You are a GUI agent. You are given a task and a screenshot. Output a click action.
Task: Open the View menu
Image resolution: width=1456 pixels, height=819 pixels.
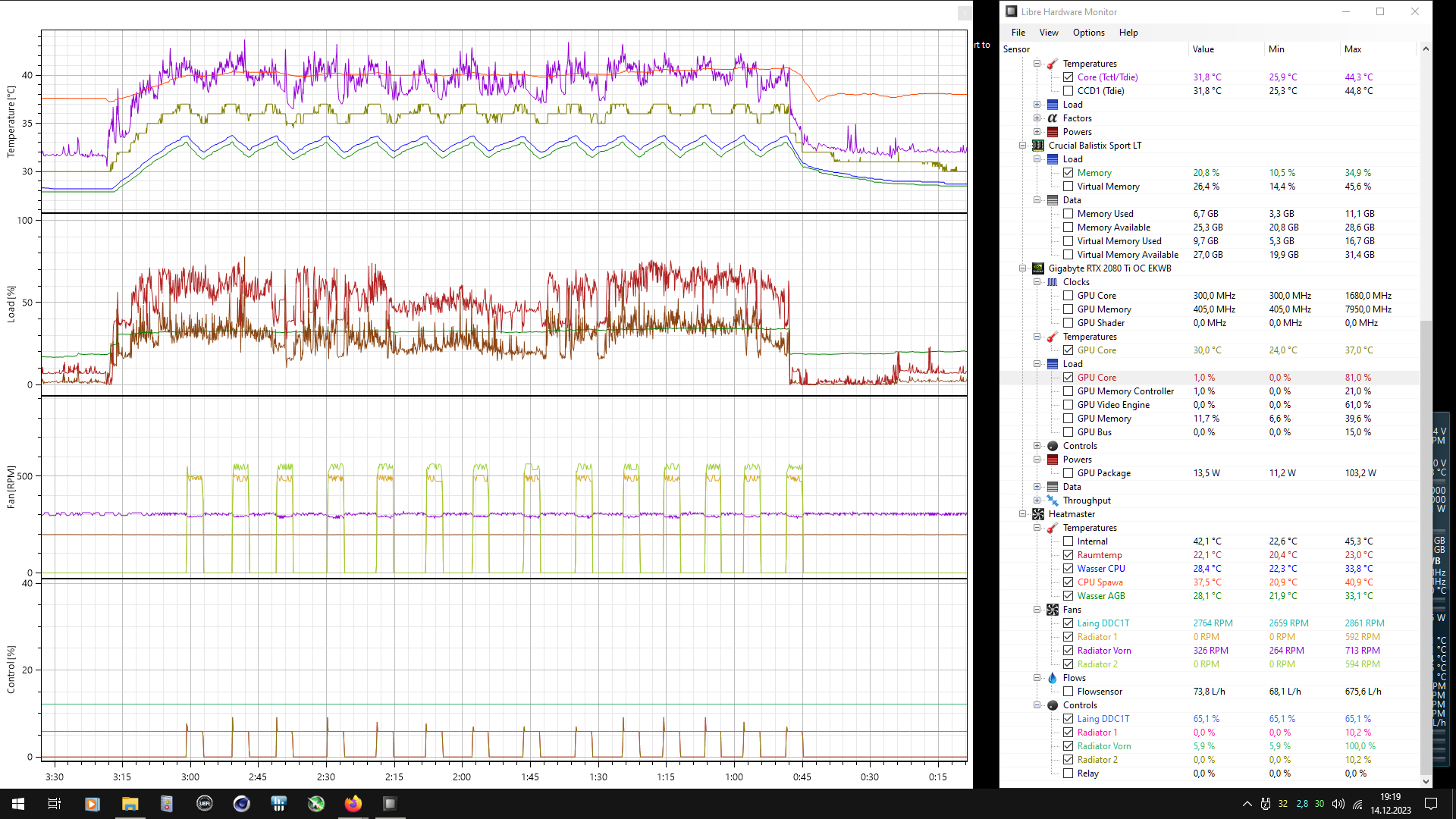pos(1049,33)
